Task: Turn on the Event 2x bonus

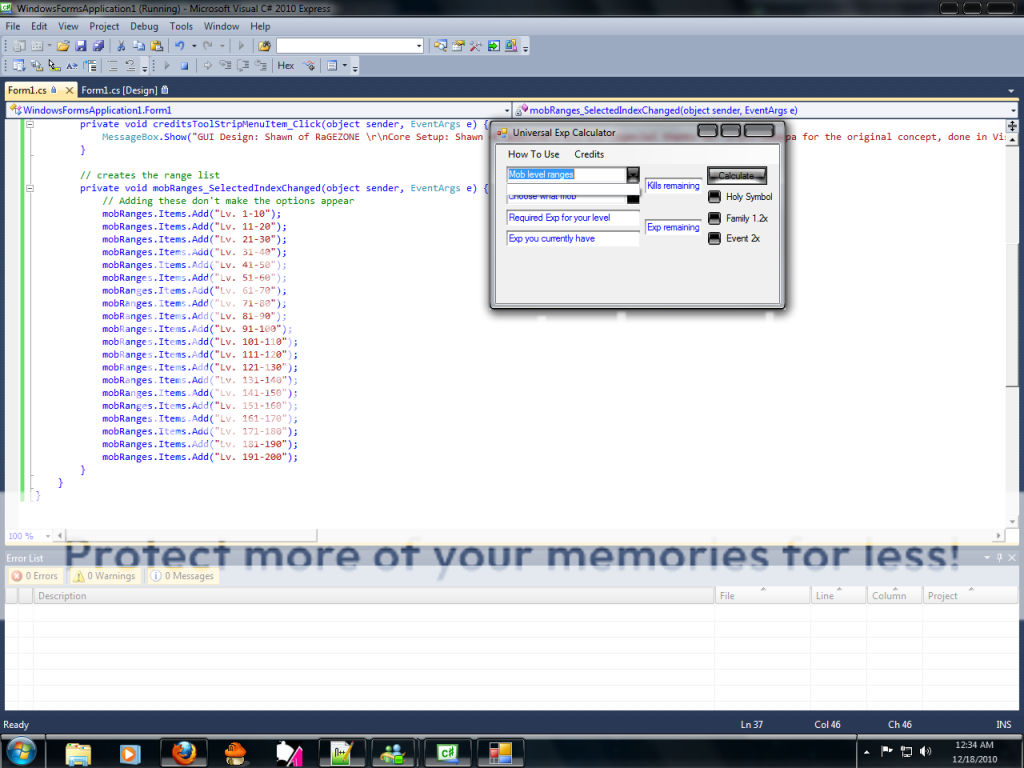Action: 714,239
